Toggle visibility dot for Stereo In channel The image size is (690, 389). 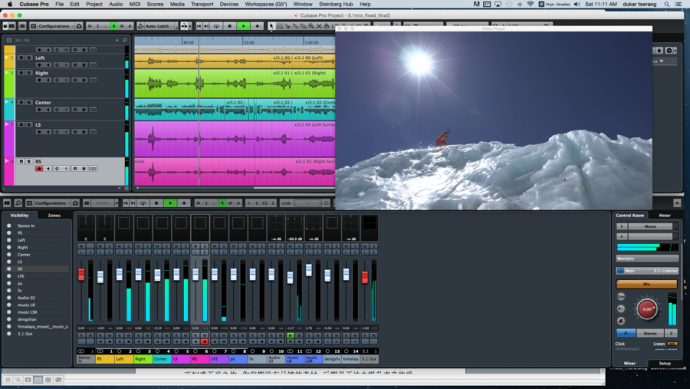[9, 226]
